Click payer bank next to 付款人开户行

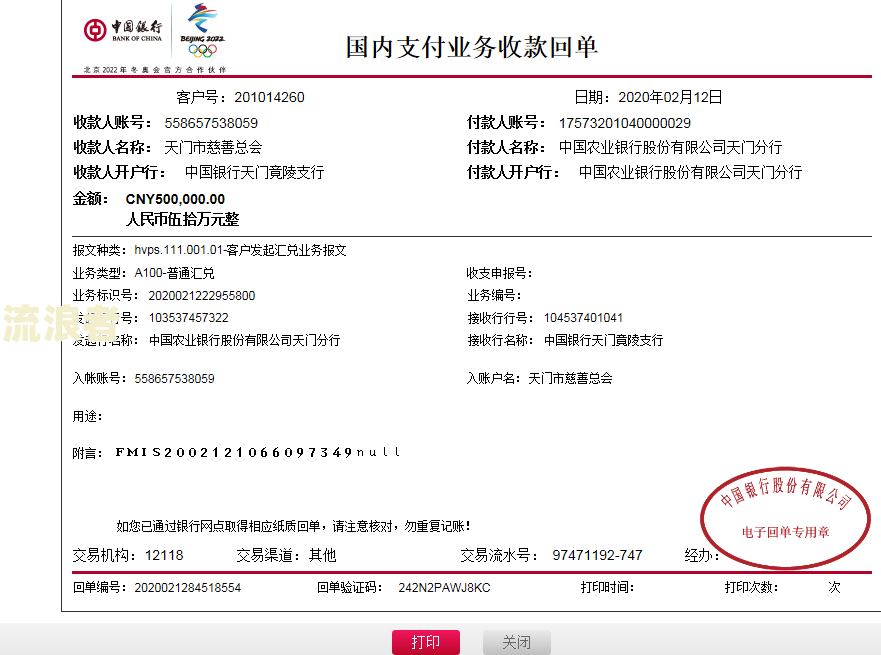click(x=690, y=172)
